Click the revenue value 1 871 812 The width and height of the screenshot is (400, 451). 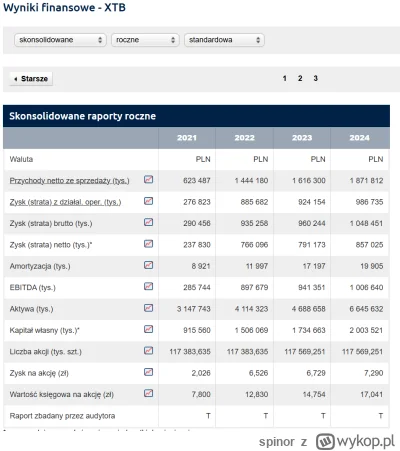click(x=366, y=181)
